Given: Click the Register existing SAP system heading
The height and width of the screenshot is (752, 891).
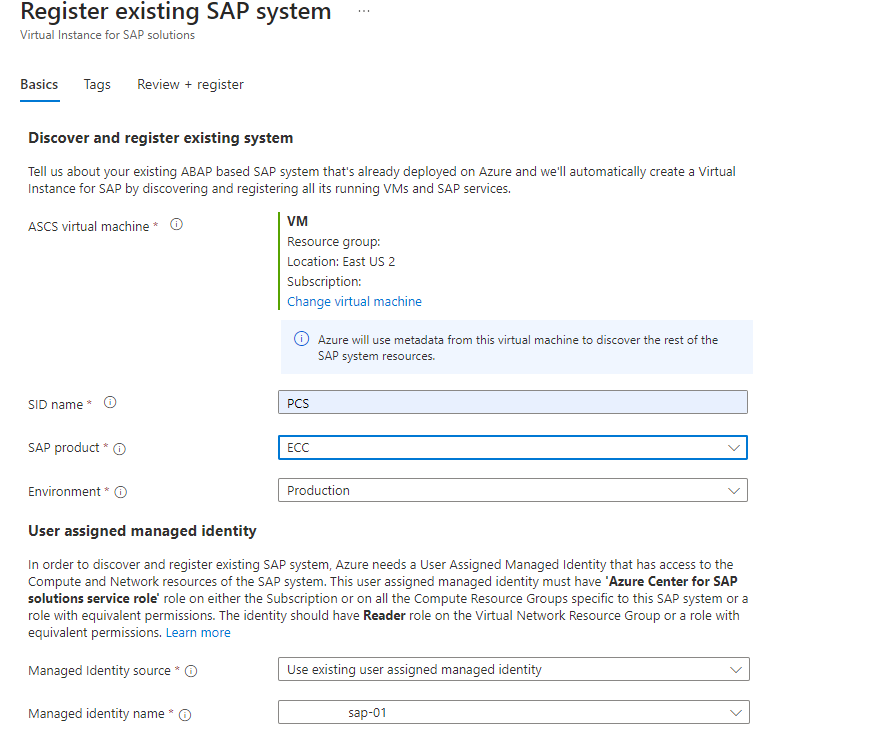Looking at the screenshot, I should pyautogui.click(x=175, y=13).
